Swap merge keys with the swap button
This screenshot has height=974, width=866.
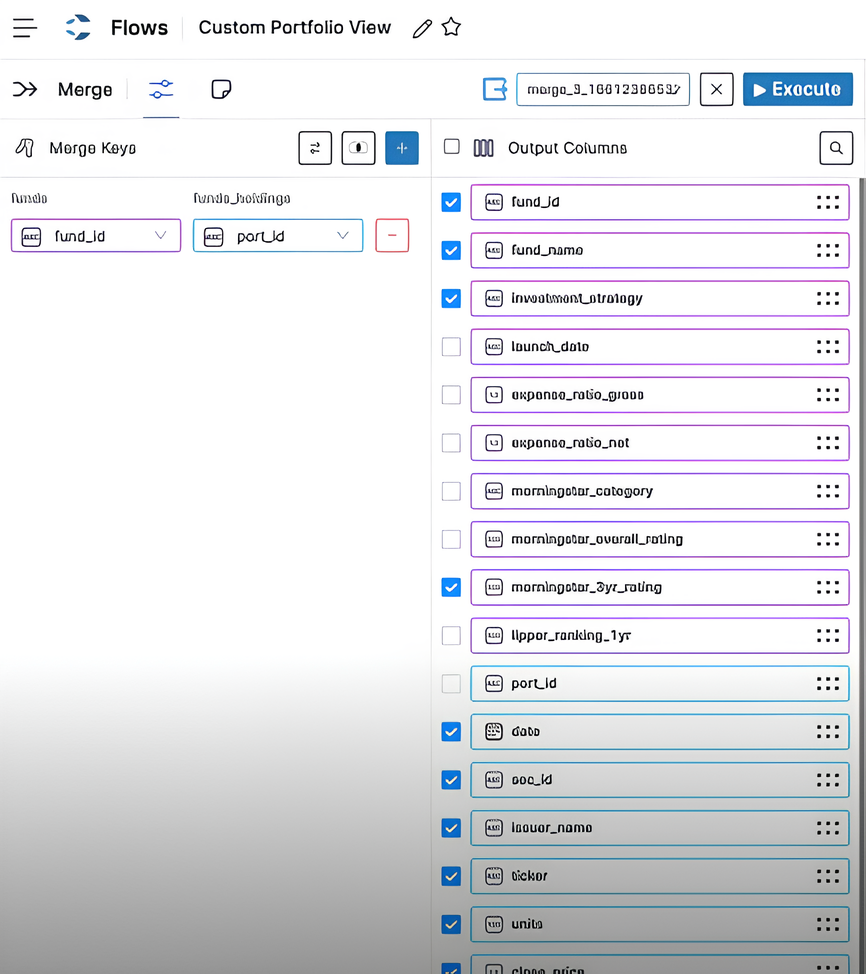315,148
